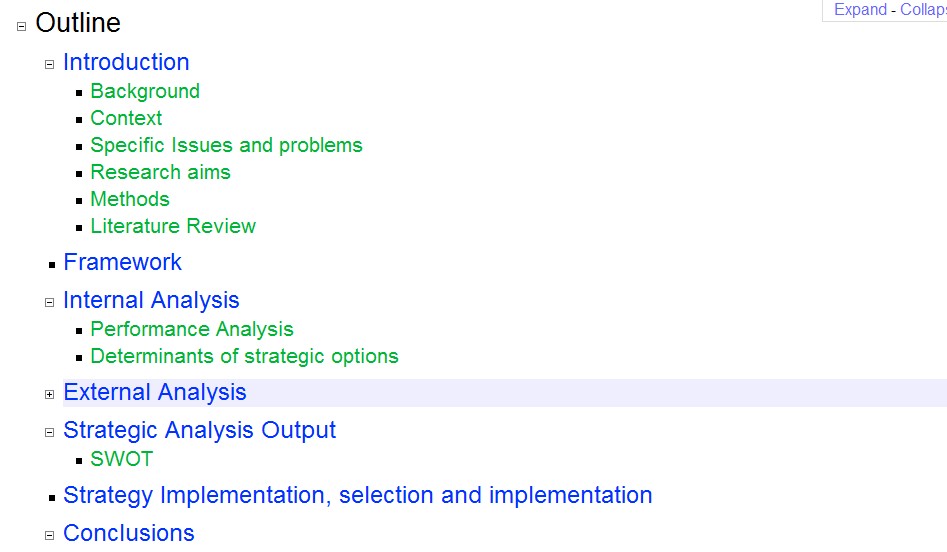The width and height of the screenshot is (947, 552).
Task: Open Research aims entry
Action: tap(161, 172)
